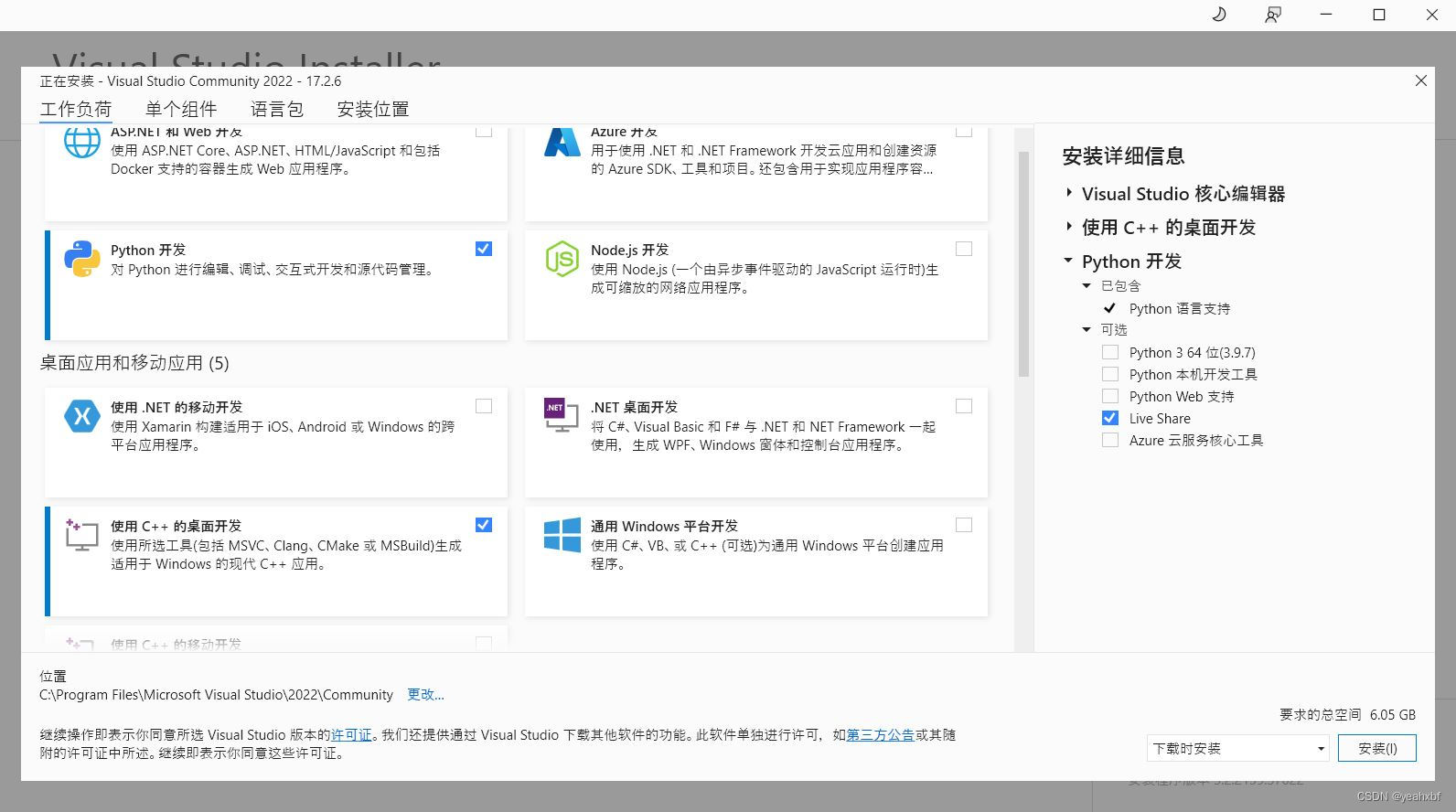Click the 安装详细信息 heading
Image resolution: width=1456 pixels, height=812 pixels.
tap(1123, 156)
